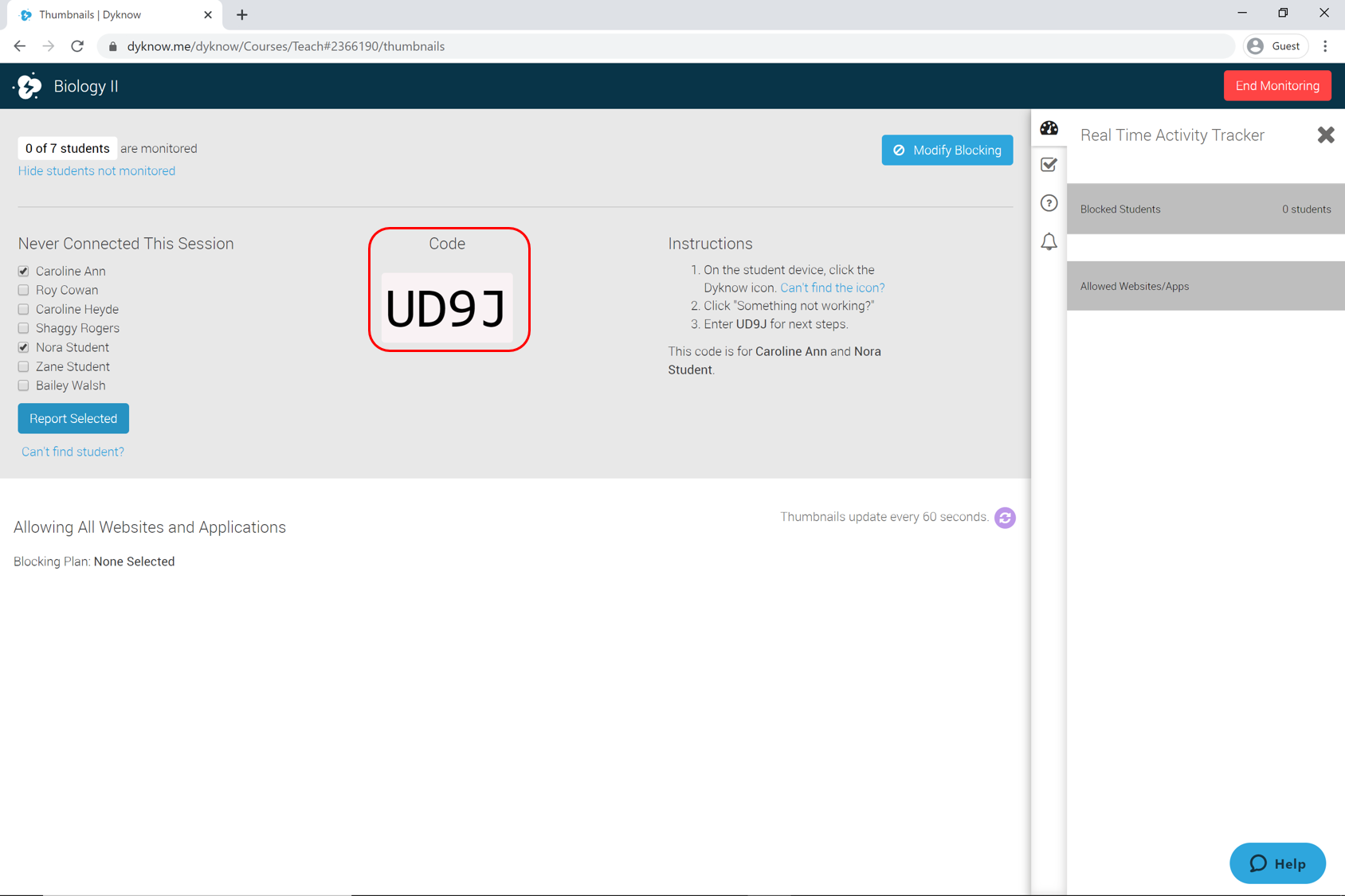
Task: Click the Dyknow logo icon
Action: [29, 86]
